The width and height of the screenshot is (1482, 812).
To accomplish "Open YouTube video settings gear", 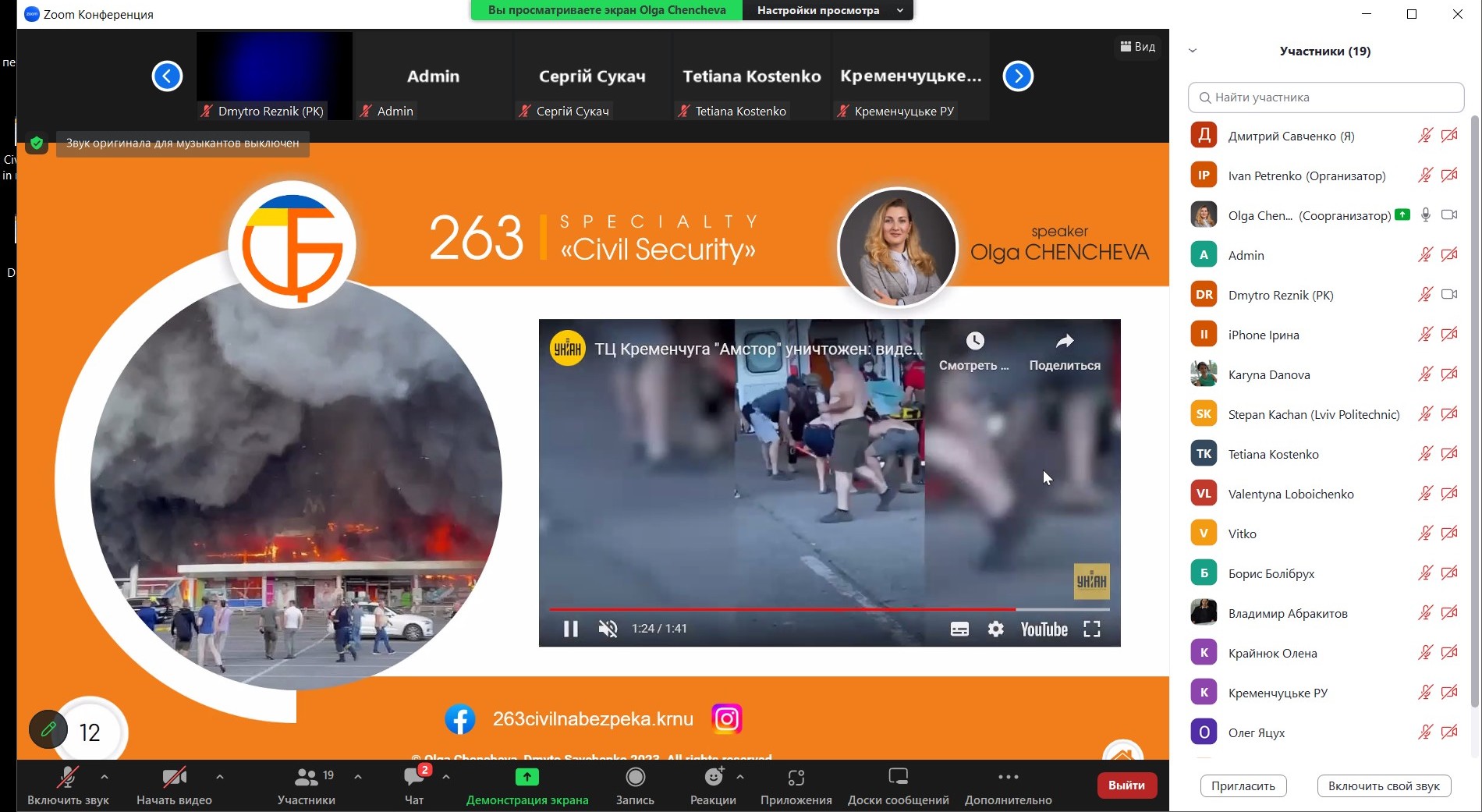I will click(x=996, y=629).
